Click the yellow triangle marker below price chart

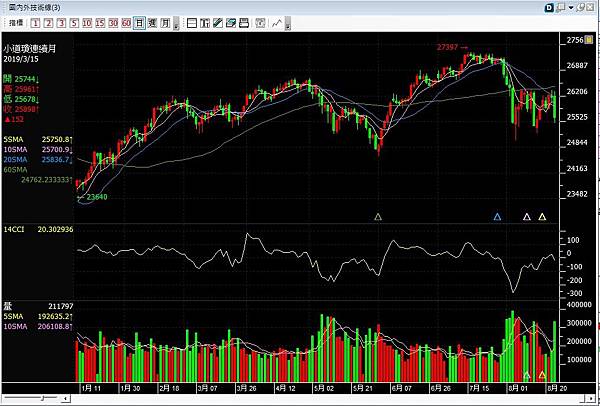point(542,217)
